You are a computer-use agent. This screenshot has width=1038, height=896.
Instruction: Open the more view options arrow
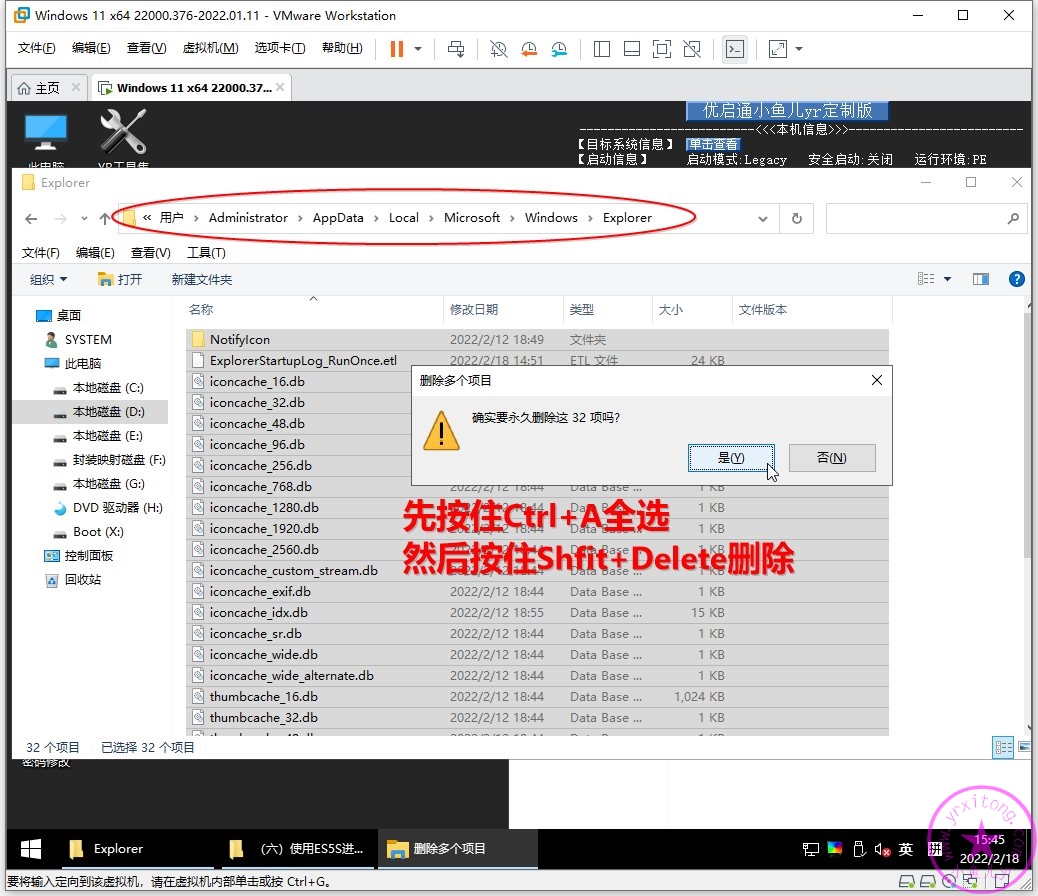[x=947, y=279]
